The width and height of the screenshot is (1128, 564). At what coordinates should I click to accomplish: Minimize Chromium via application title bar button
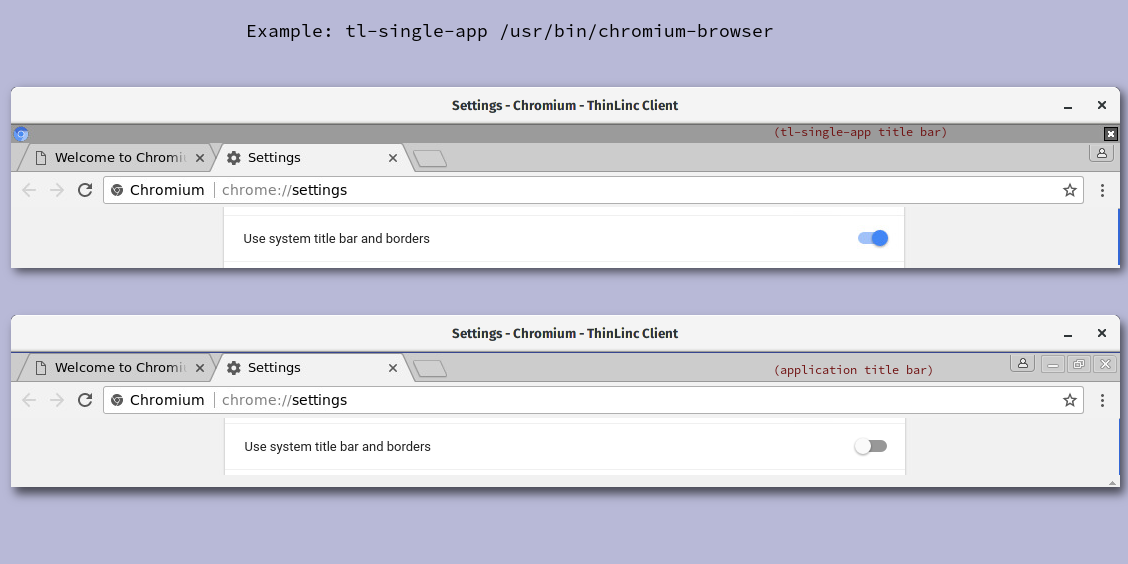click(x=1053, y=364)
